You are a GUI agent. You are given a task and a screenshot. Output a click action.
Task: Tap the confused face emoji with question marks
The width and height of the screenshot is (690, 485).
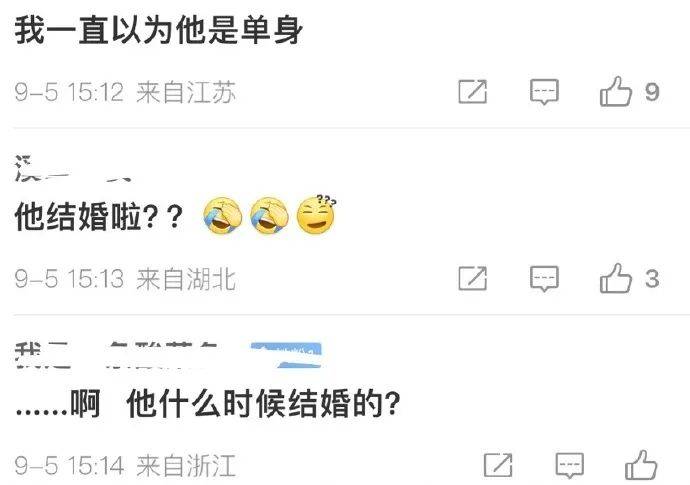pyautogui.click(x=316, y=214)
